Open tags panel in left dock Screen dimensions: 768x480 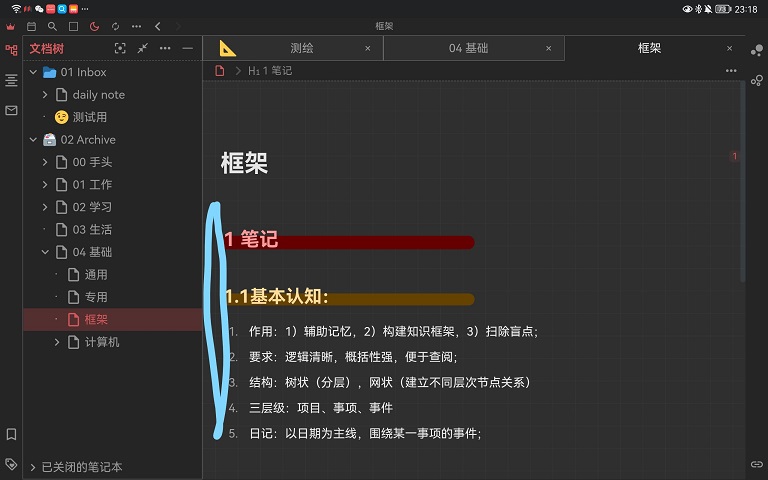[x=11, y=464]
